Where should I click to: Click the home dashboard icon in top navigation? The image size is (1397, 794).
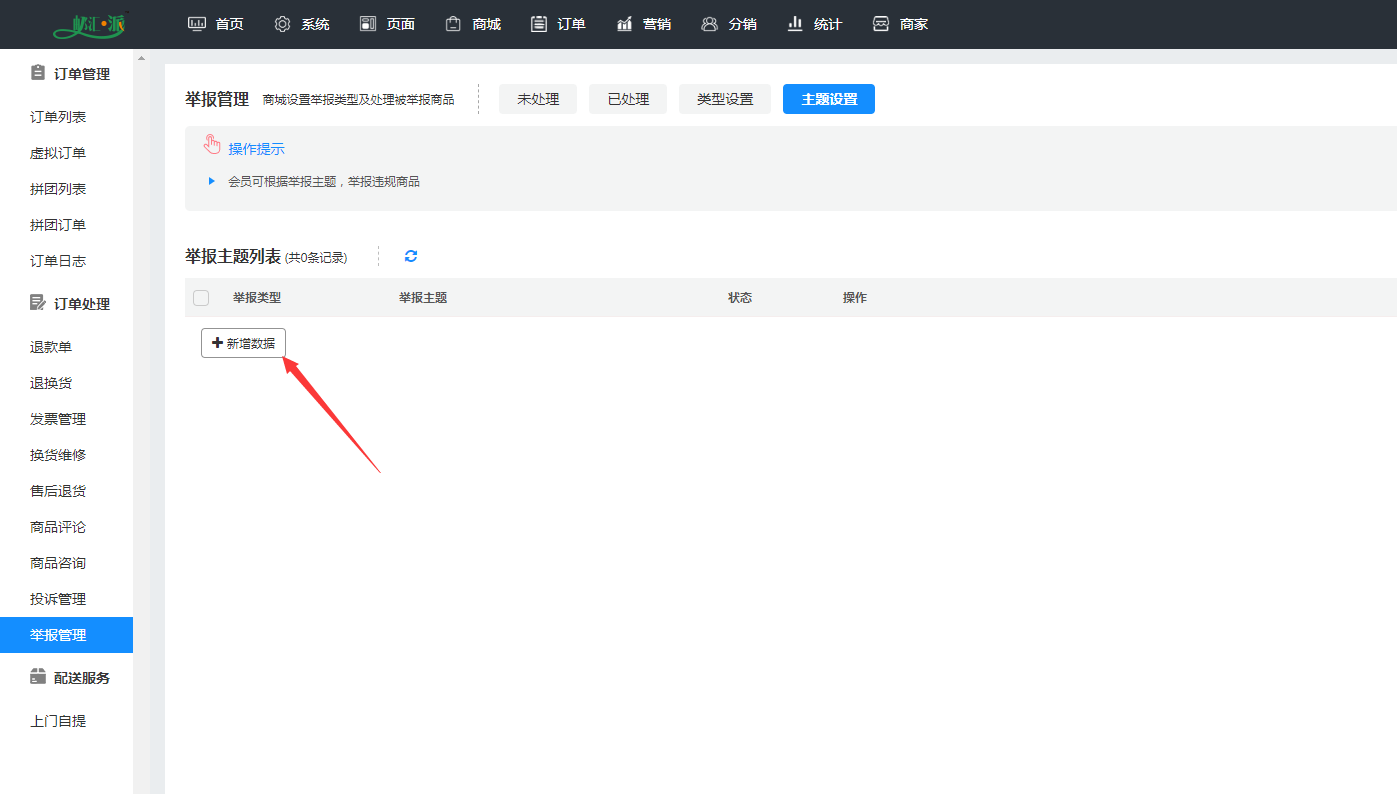coord(198,24)
